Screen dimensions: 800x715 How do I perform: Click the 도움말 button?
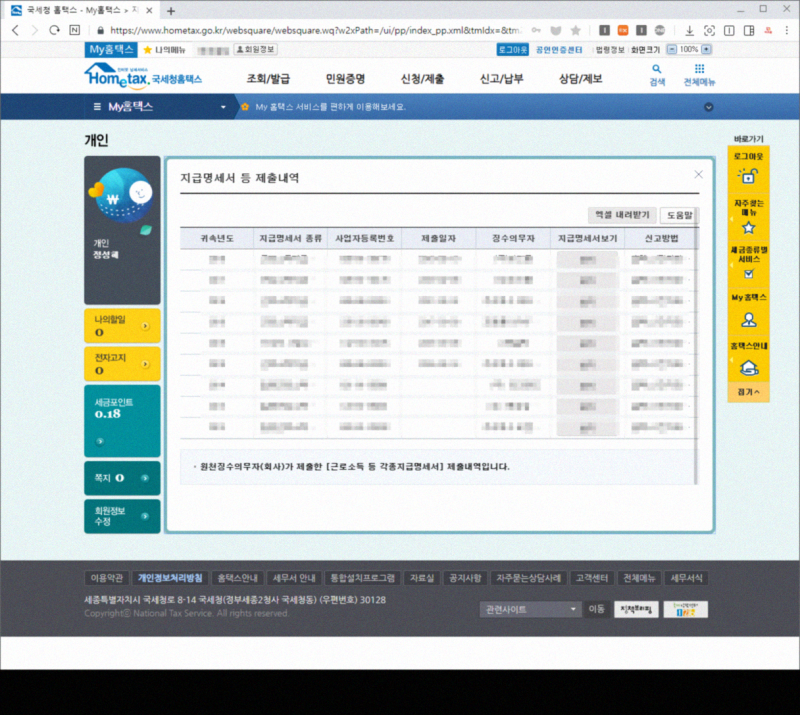click(679, 215)
